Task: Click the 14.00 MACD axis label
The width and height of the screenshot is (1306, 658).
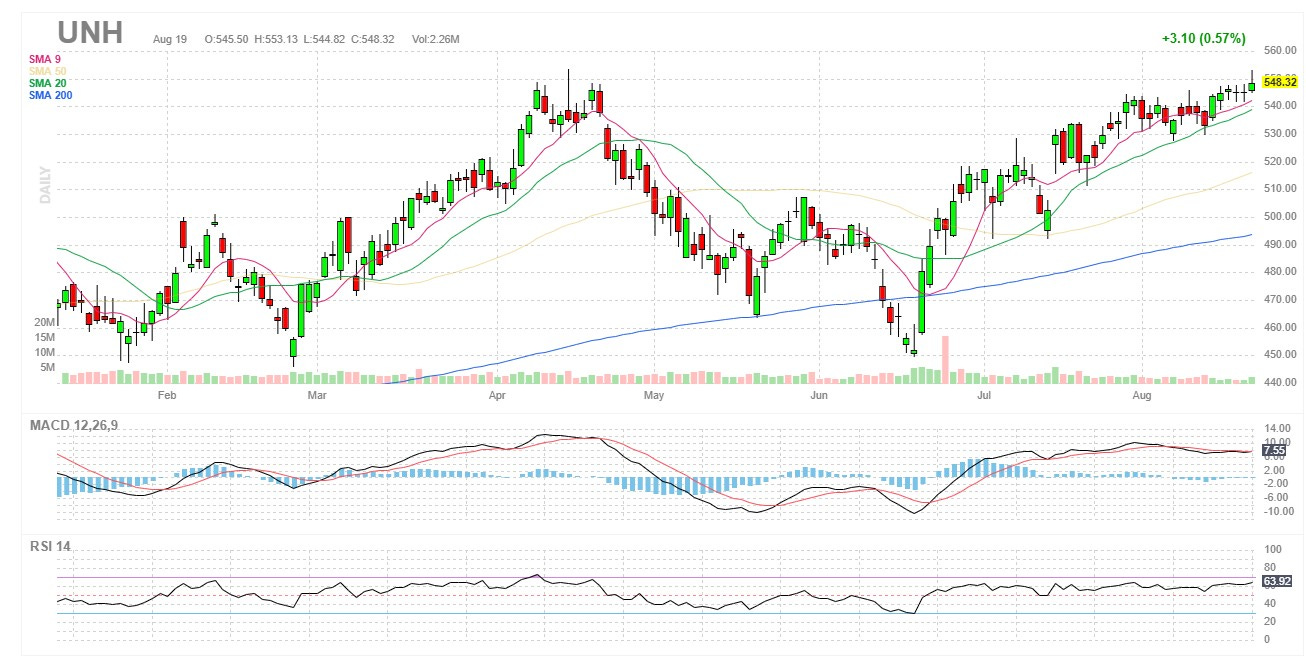Action: [1277, 428]
